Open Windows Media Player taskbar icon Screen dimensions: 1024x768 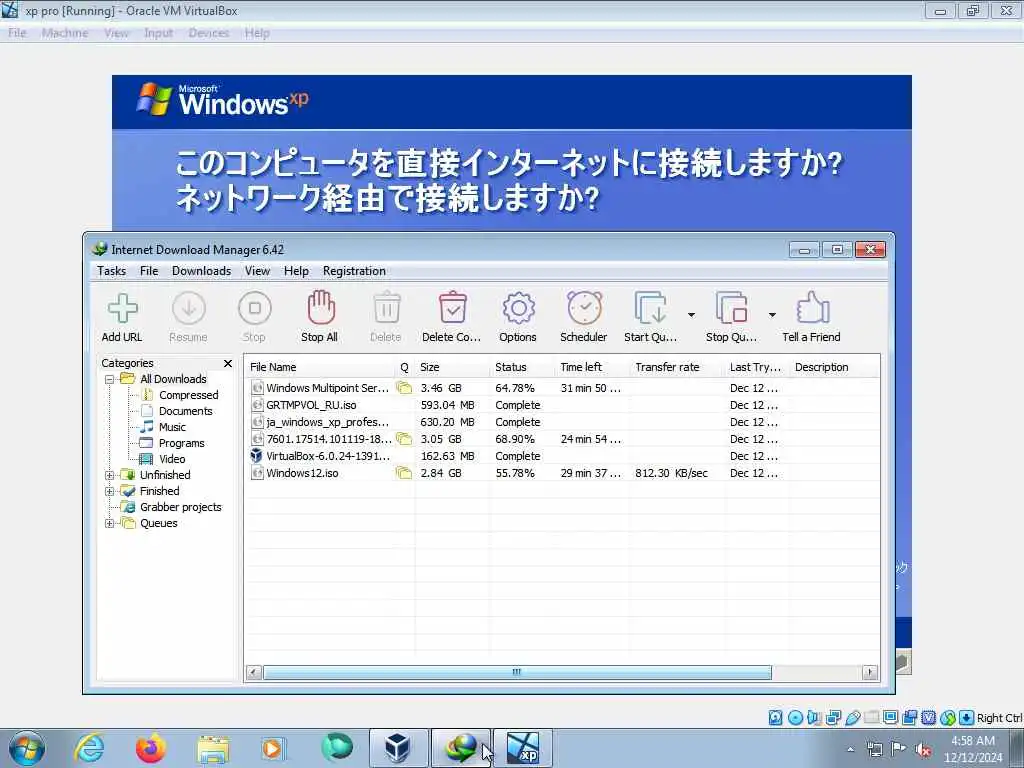[272, 748]
